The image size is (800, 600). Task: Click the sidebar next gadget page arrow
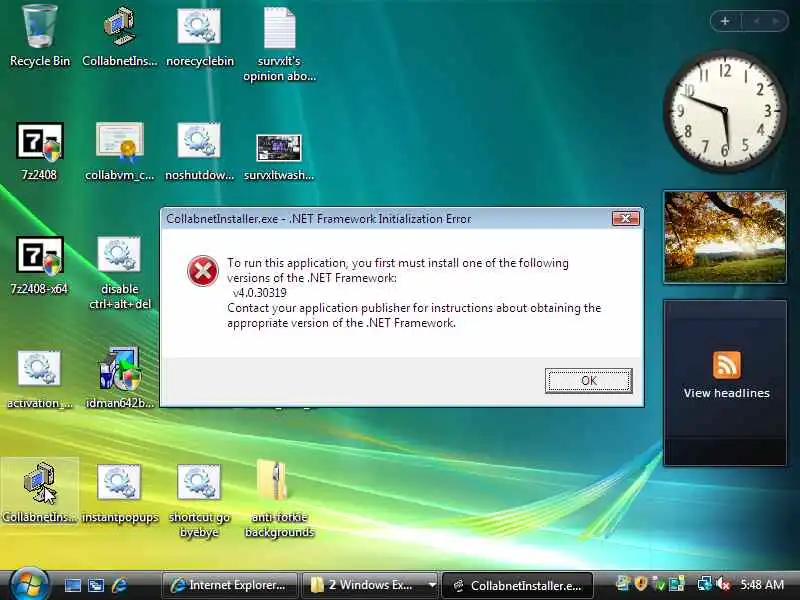(776, 21)
